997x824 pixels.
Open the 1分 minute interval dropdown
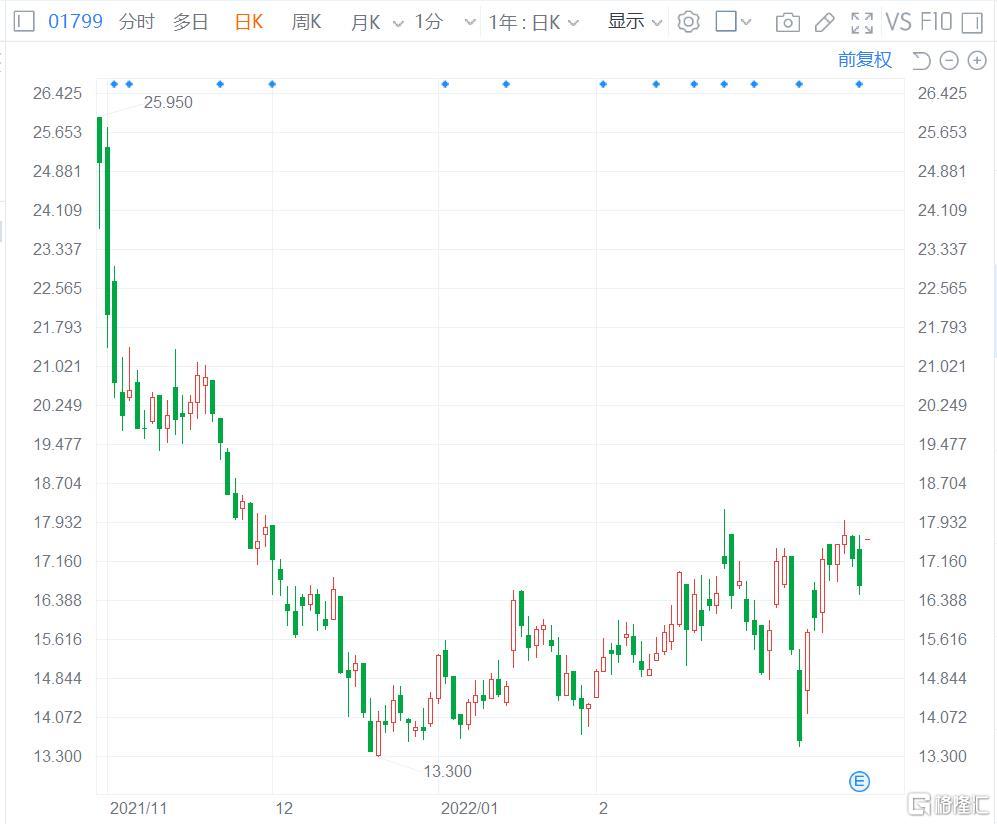click(441, 22)
